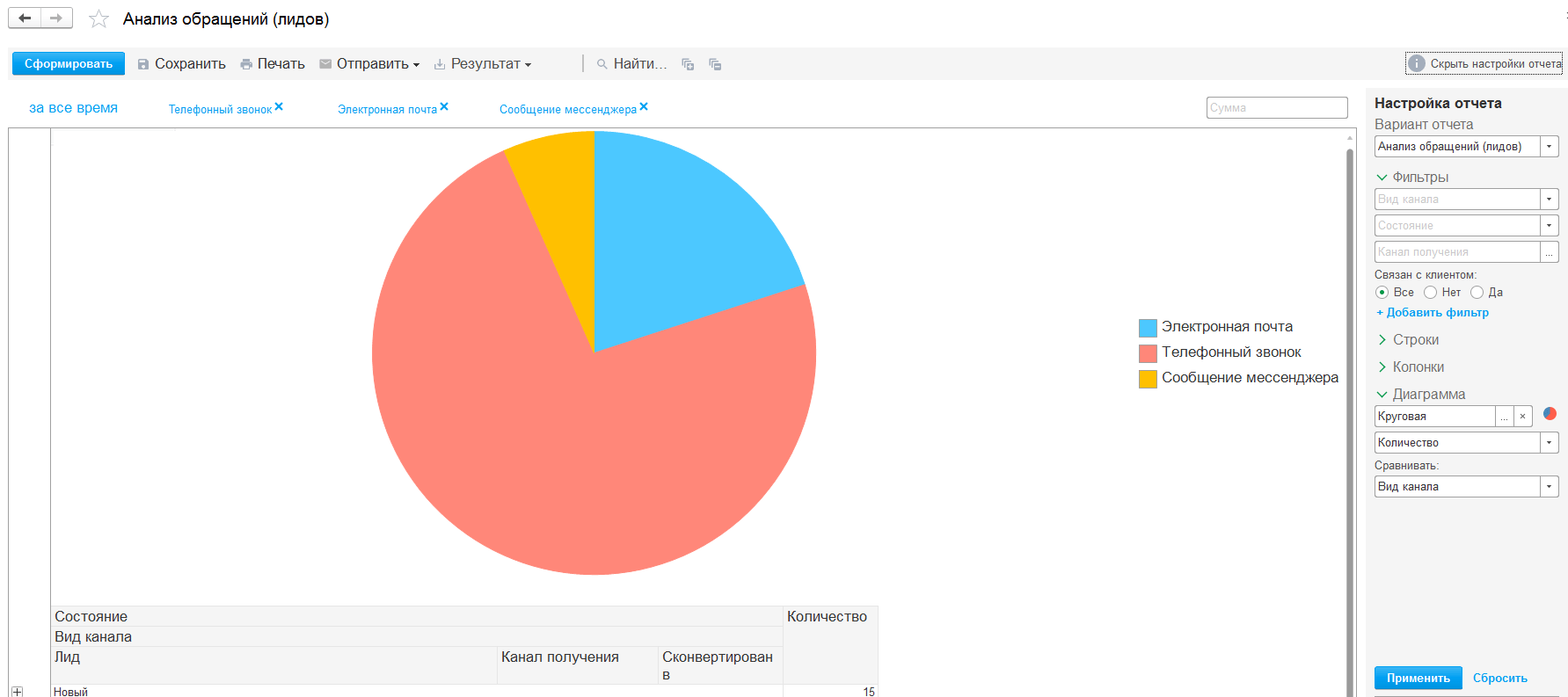Select the Да radio button

click(1477, 293)
